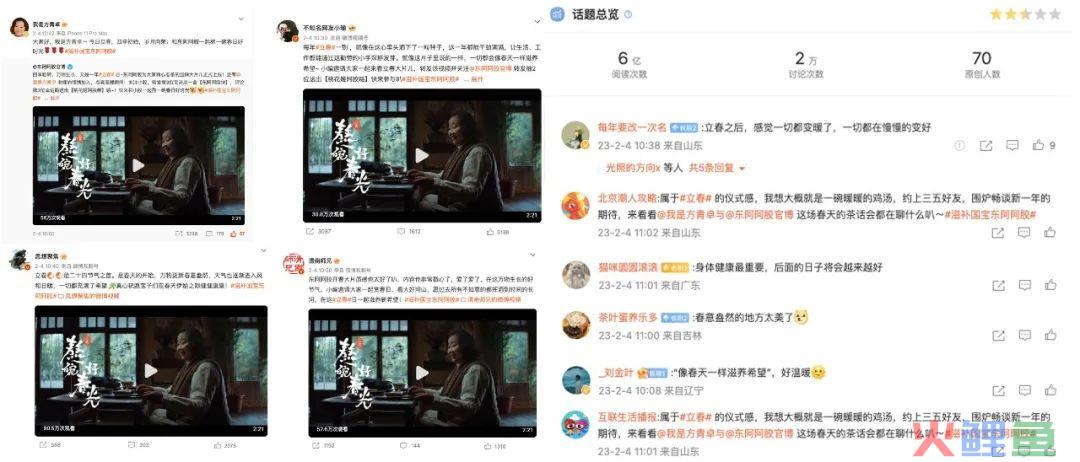Play the video in 我是方青卓's post
Image resolution: width=1080 pixels, height=462 pixels.
coord(138,165)
